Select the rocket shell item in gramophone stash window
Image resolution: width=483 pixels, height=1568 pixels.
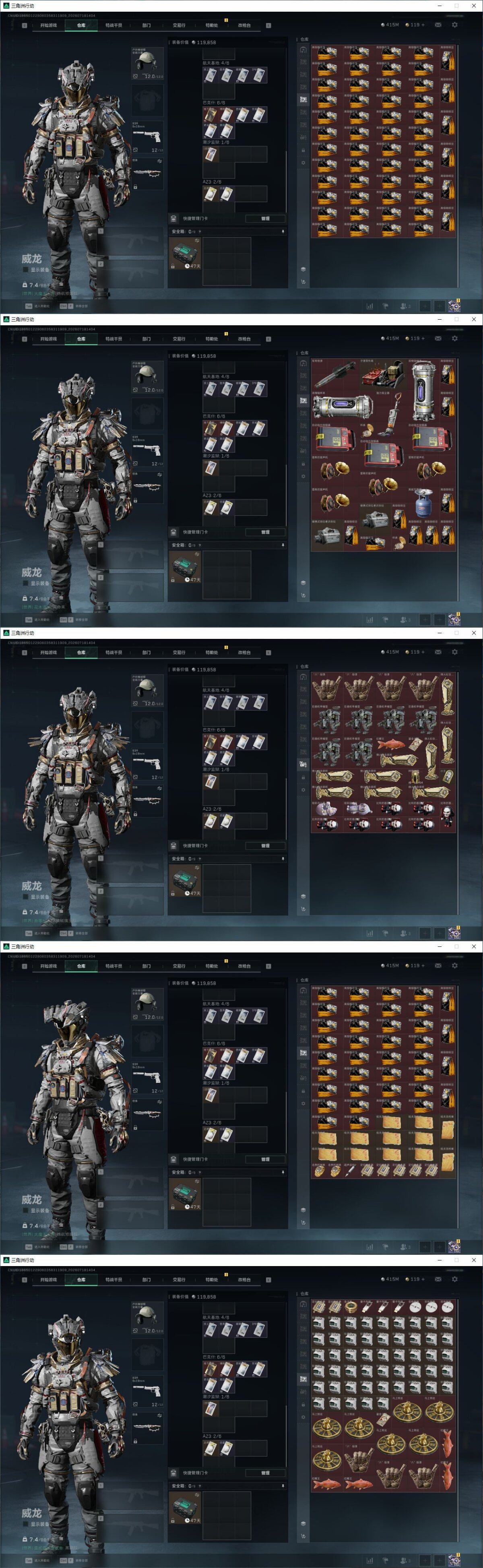[x=335, y=374]
